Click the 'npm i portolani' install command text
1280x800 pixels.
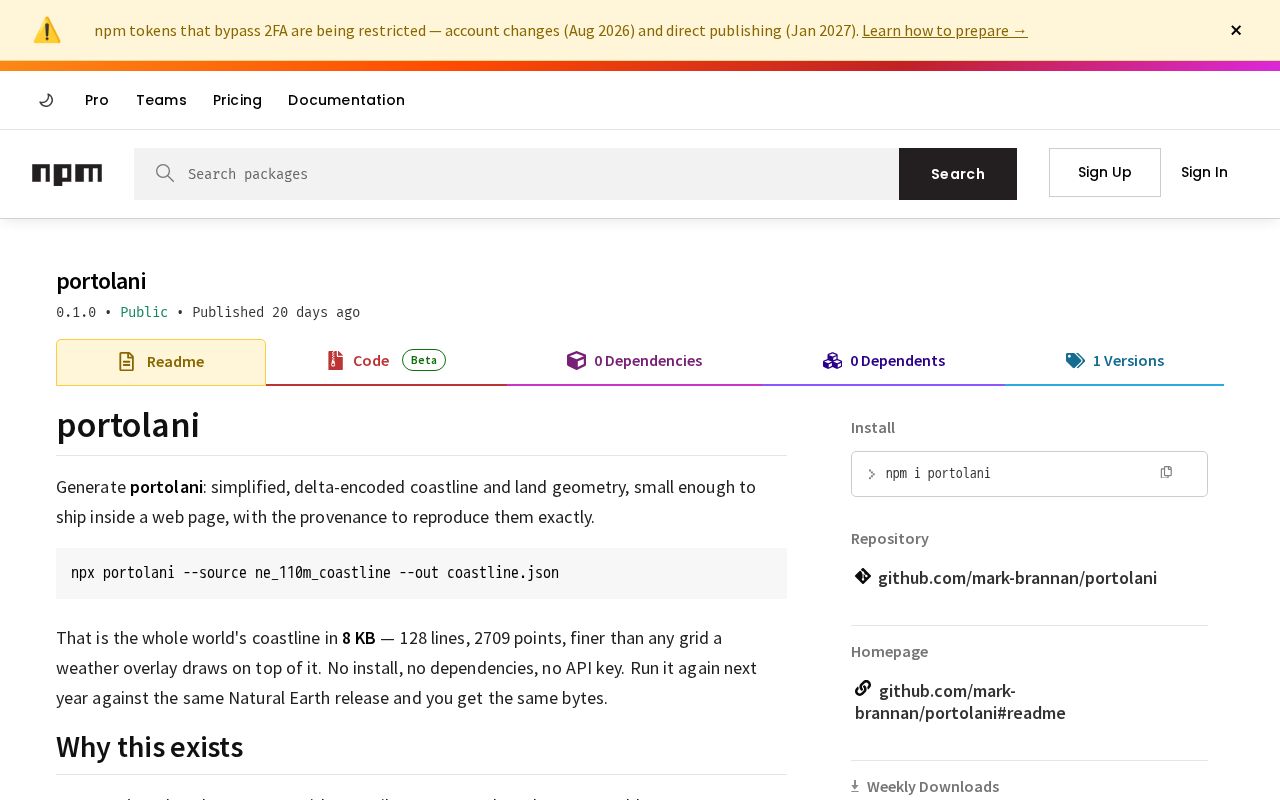938,473
